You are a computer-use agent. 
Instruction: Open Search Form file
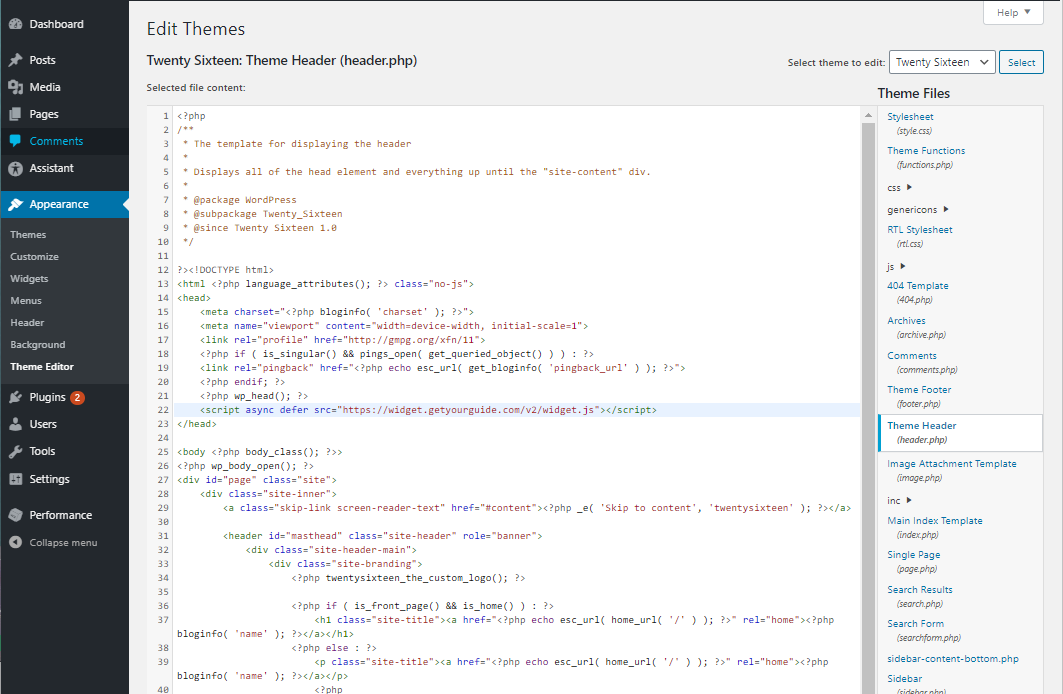click(x=924, y=630)
